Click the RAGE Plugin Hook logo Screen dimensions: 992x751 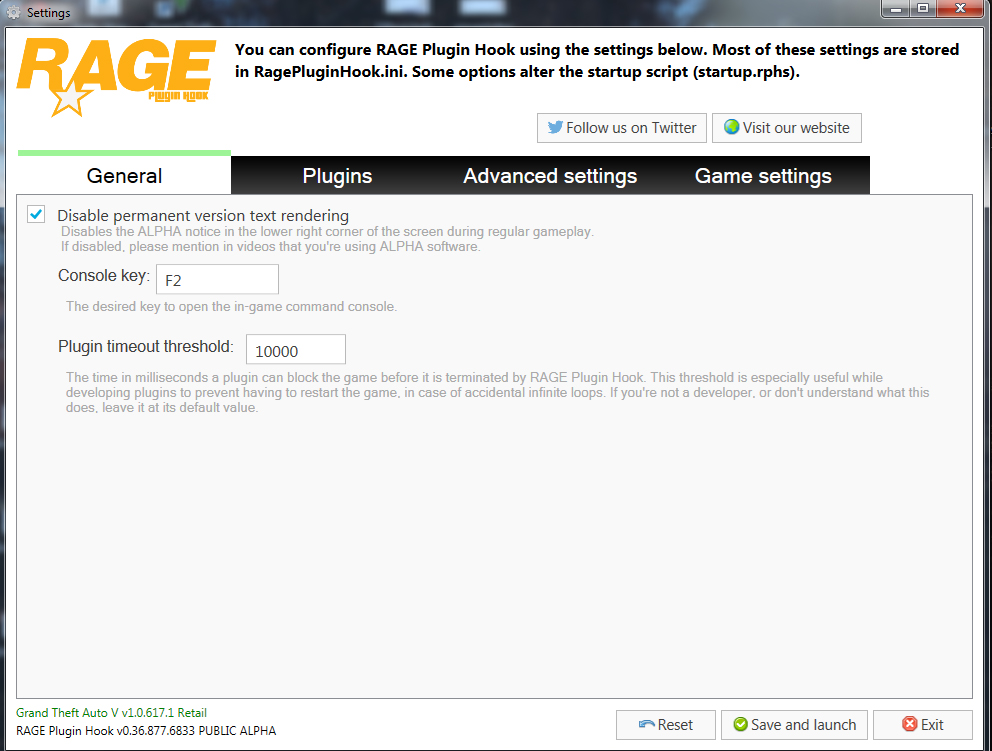(x=116, y=77)
